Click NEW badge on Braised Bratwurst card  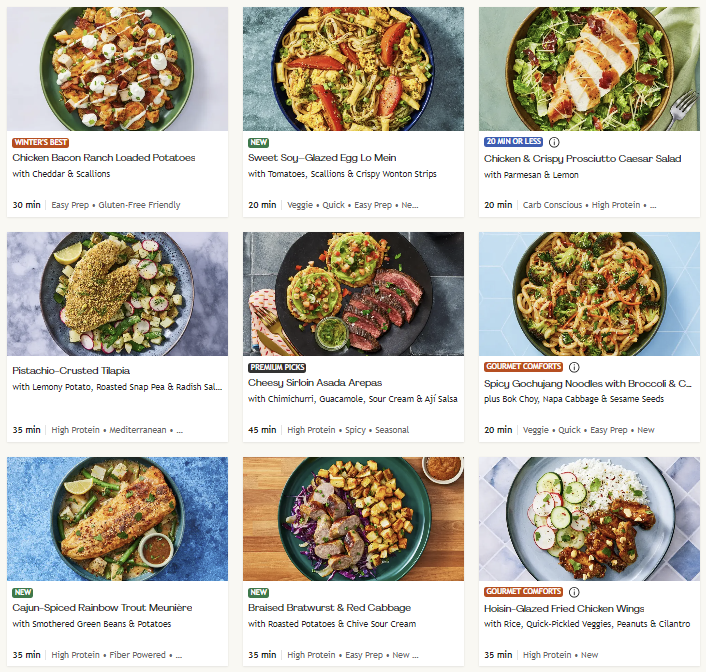tap(259, 592)
